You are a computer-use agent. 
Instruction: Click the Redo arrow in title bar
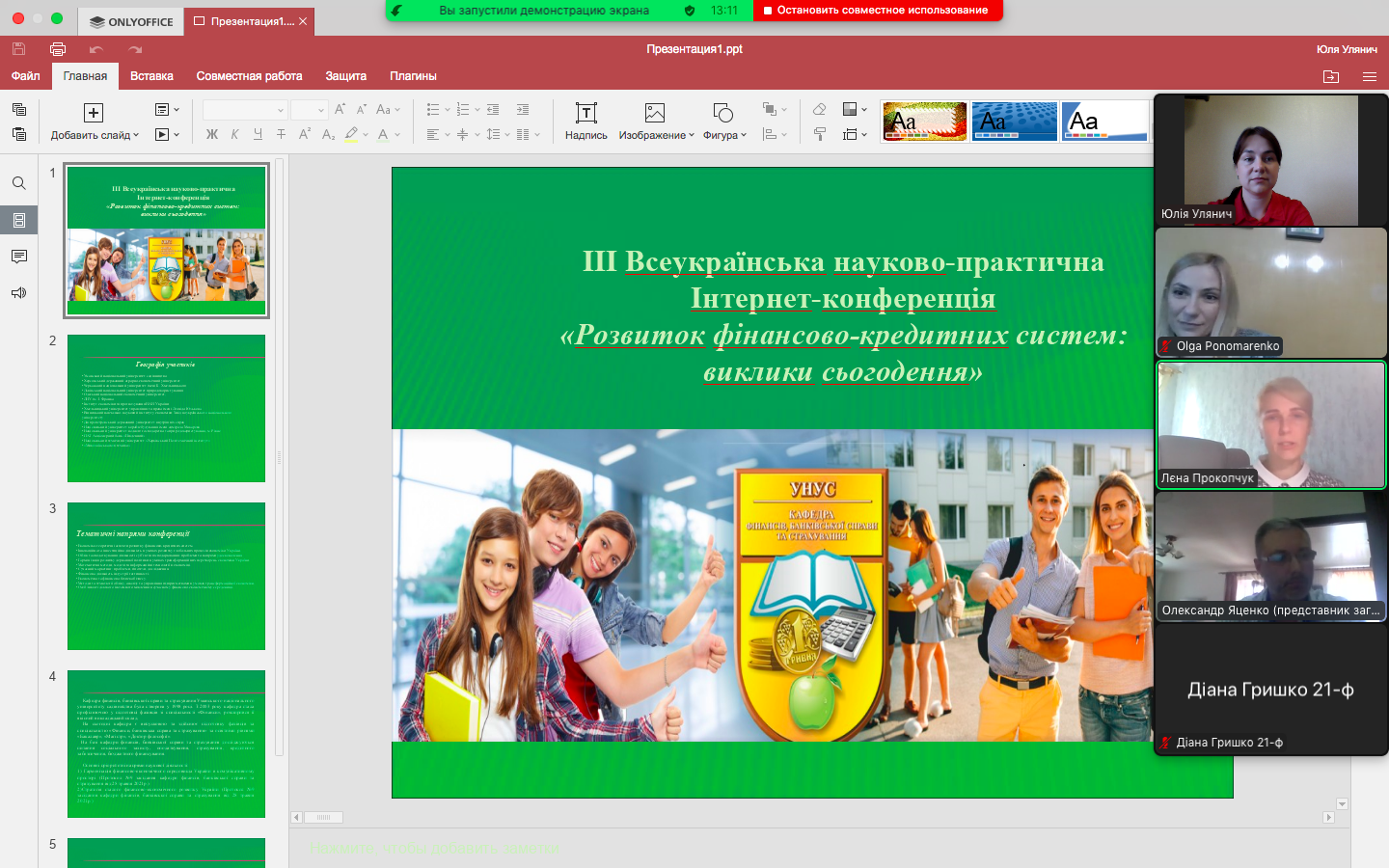[135, 49]
